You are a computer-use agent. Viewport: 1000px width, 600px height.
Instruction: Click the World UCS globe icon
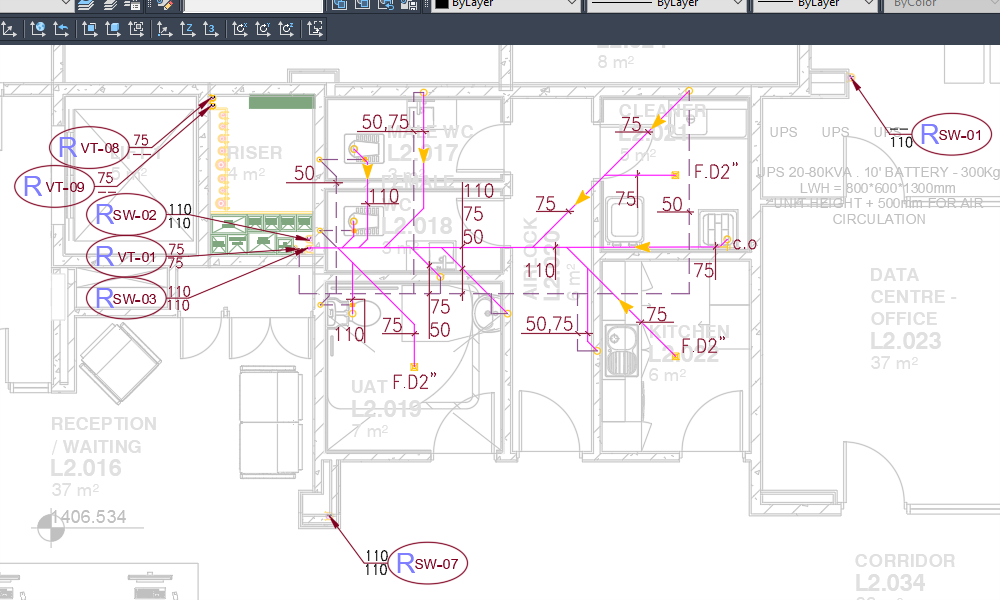tap(38, 29)
